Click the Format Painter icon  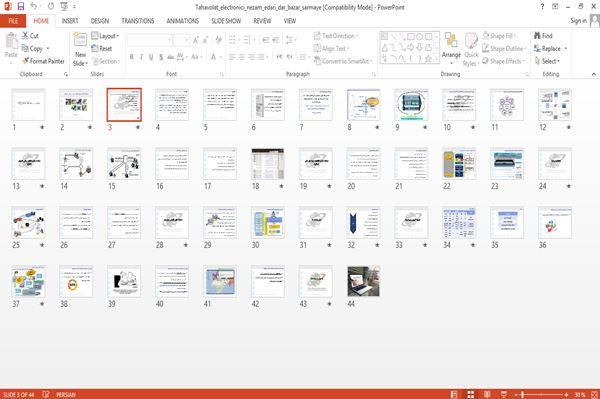click(x=26, y=61)
